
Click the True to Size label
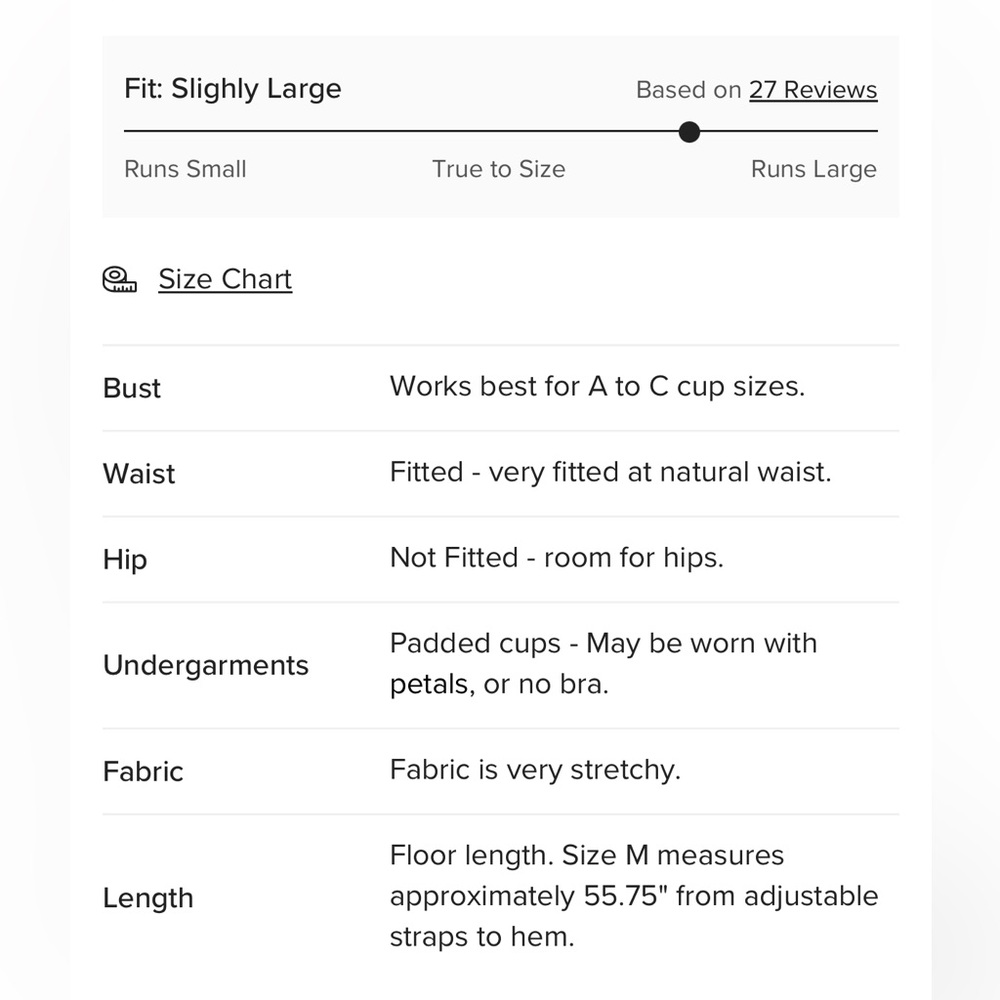pos(499,169)
